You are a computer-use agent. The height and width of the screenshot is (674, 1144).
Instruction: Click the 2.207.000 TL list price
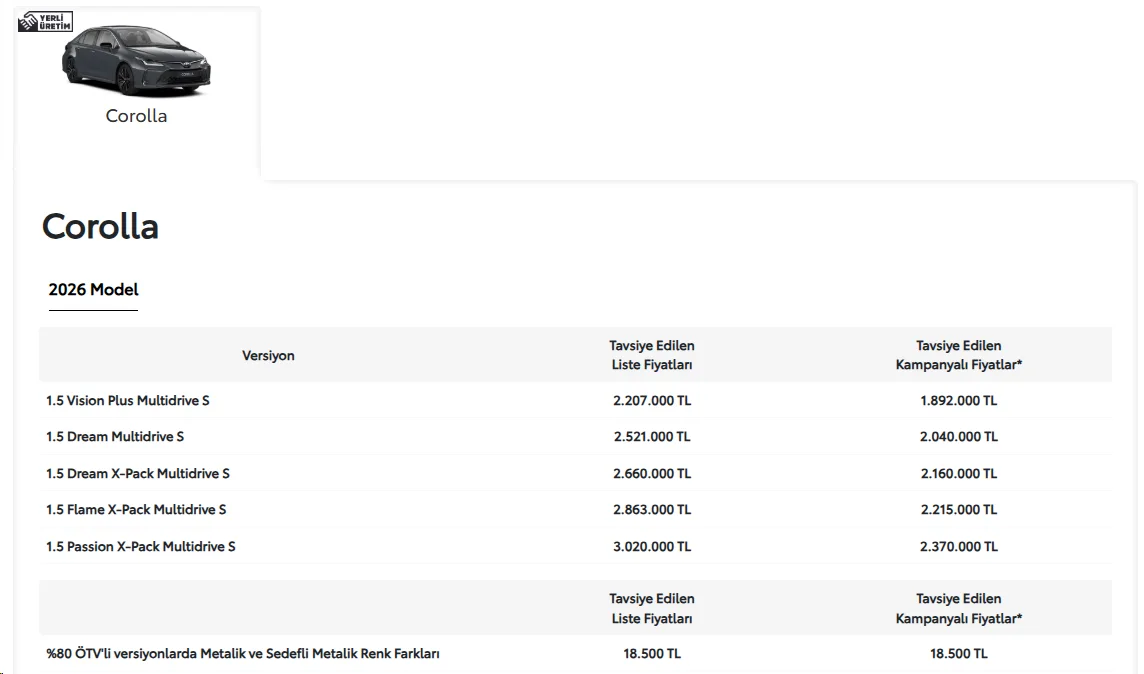point(652,400)
